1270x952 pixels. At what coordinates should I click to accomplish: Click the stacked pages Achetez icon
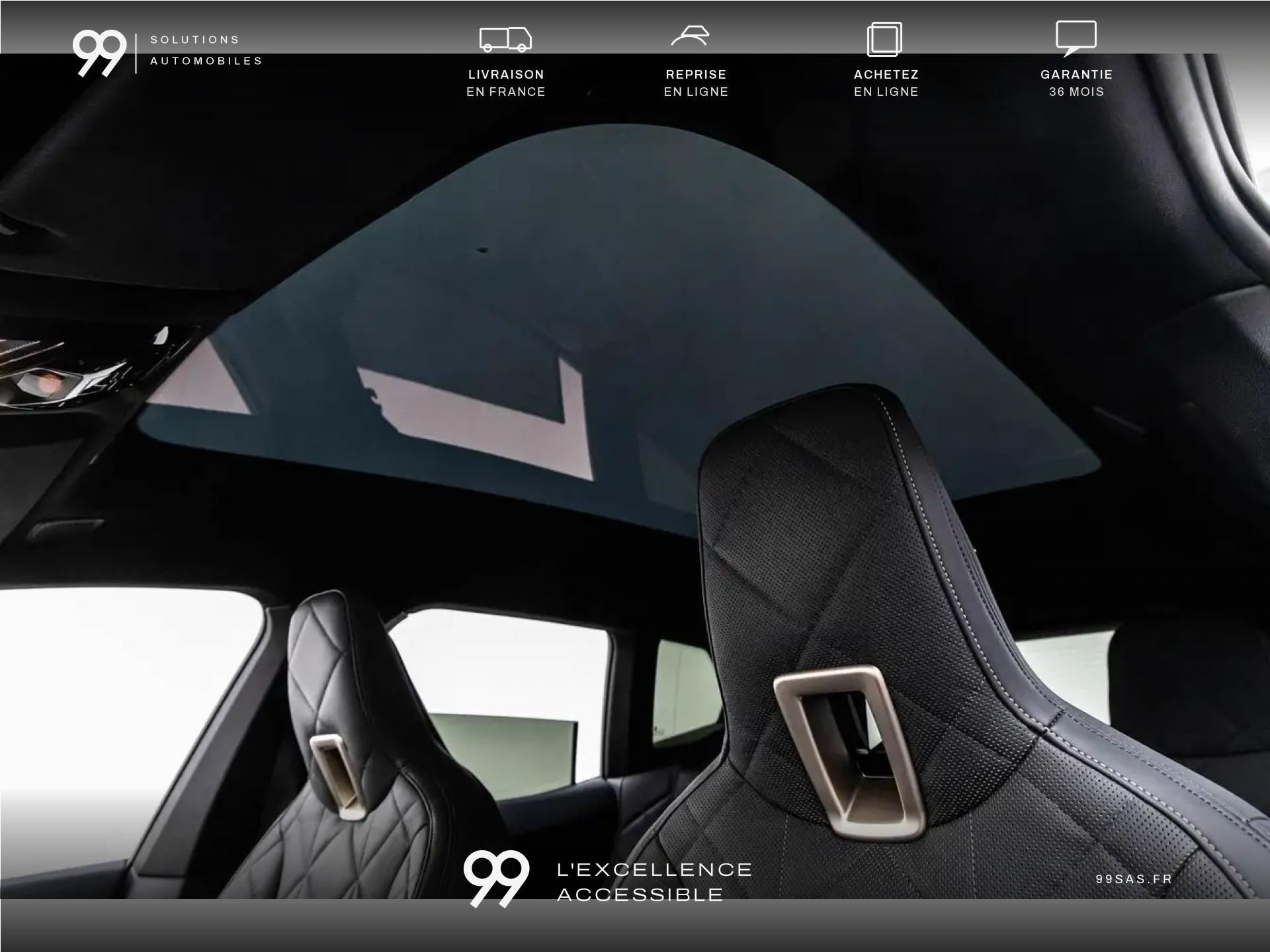coord(885,39)
